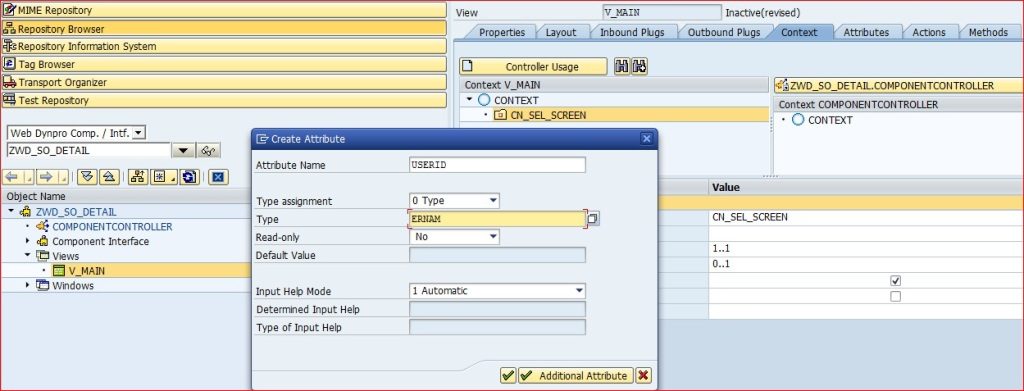Viewport: 1024px width, 391px height.
Task: Uncheck the checked property checkbox
Action: [x=895, y=280]
